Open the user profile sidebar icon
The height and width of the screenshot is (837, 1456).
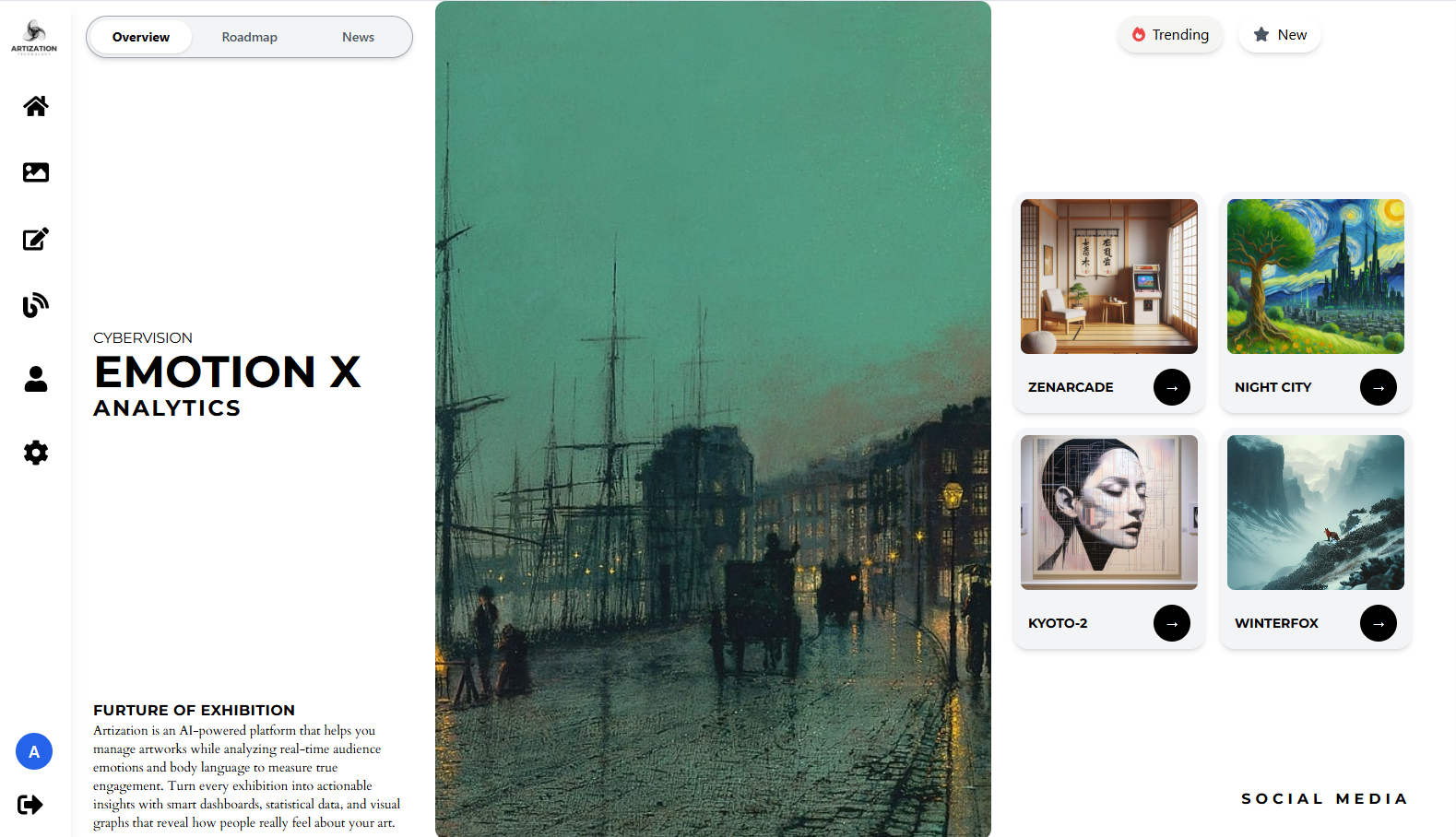click(x=36, y=379)
